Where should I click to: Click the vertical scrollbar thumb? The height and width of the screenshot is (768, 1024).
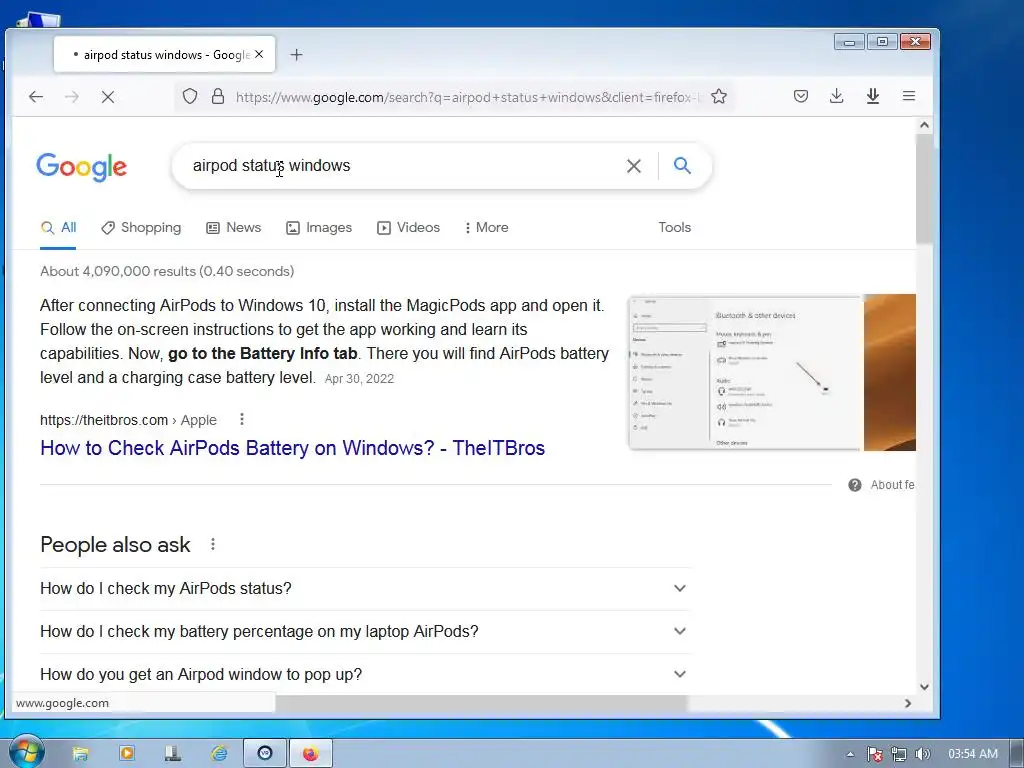[x=924, y=189]
